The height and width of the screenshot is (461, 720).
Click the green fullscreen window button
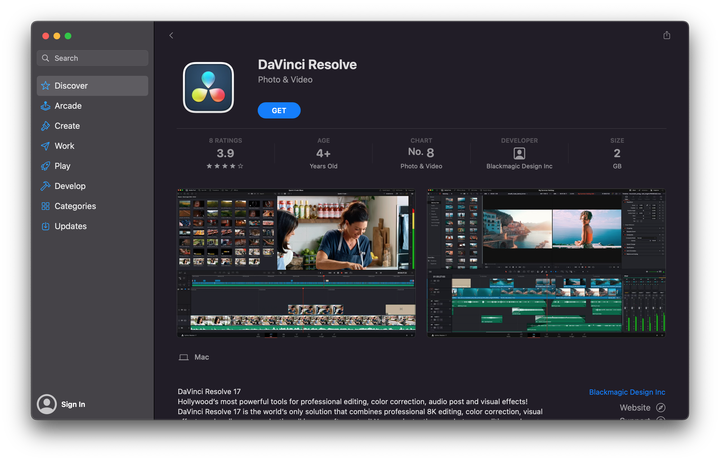pos(68,36)
